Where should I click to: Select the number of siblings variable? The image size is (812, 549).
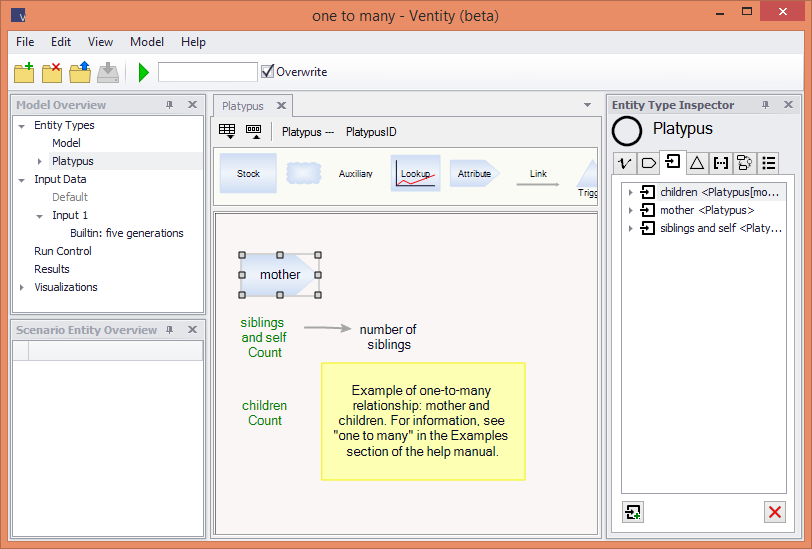388,337
